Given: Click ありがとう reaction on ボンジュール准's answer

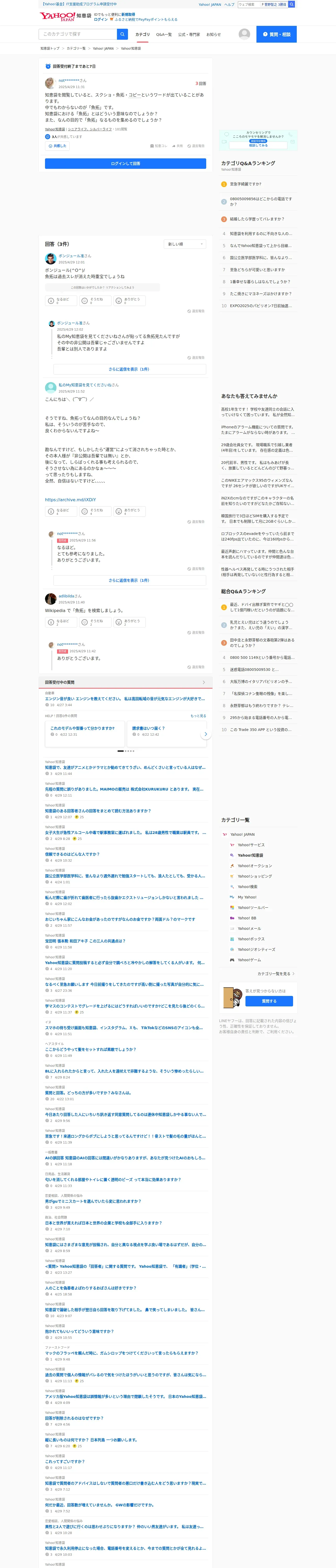Looking at the screenshot, I should coord(129,301).
